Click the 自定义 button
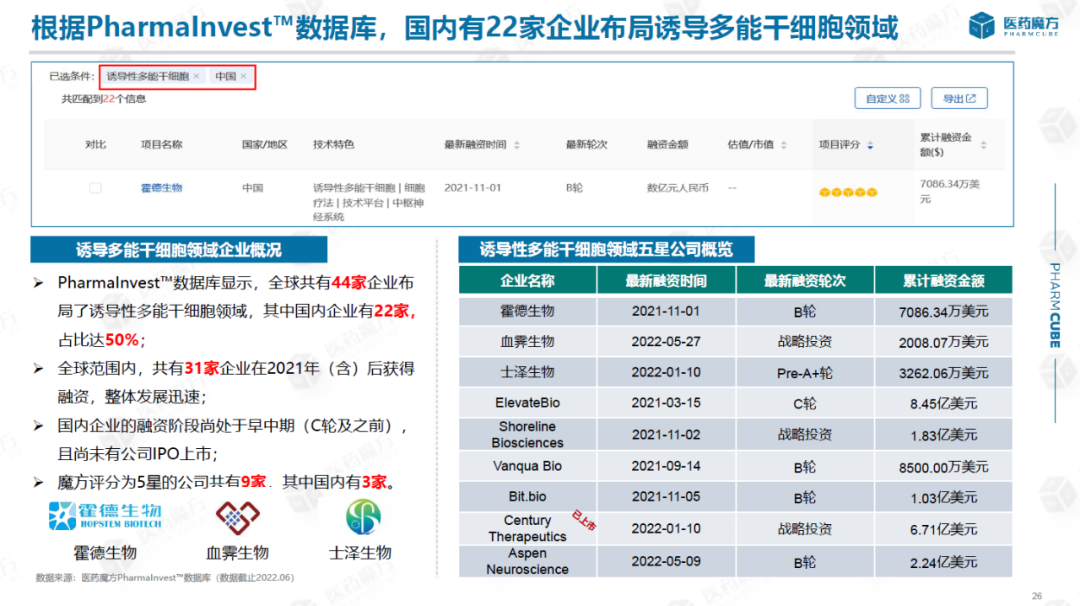1080x606 pixels. coord(887,98)
